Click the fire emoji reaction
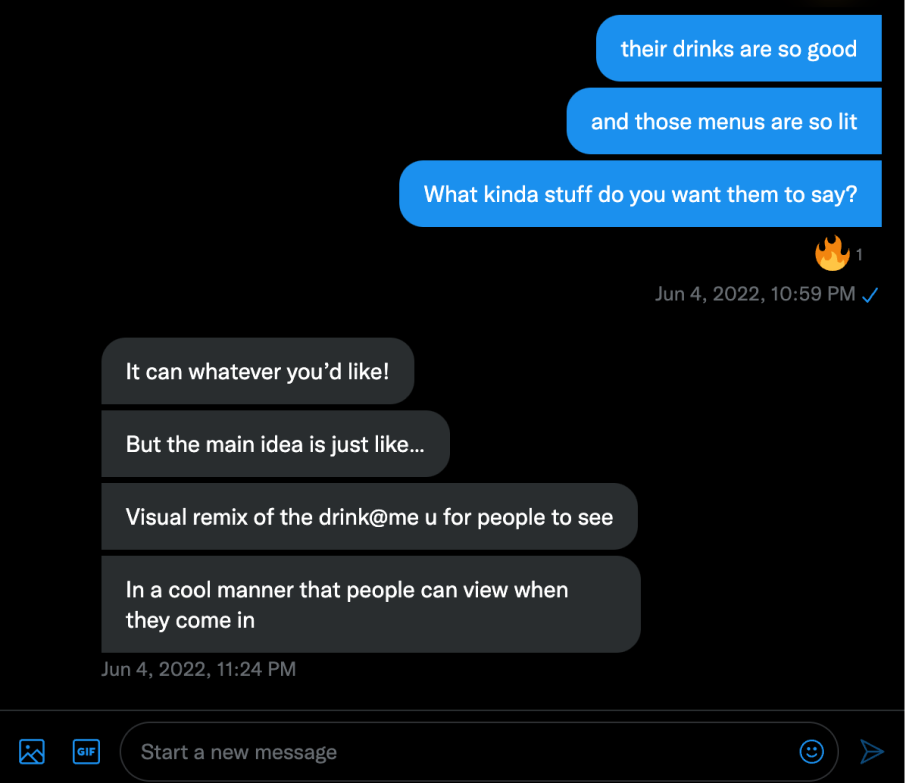 (832, 254)
